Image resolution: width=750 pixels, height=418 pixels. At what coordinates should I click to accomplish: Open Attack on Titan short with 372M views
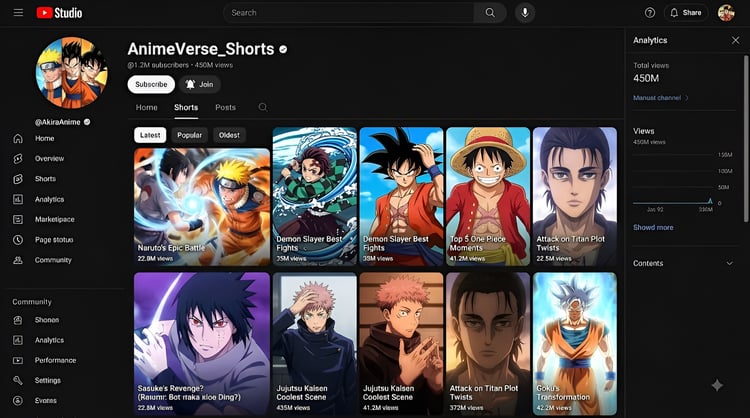pyautogui.click(x=488, y=343)
